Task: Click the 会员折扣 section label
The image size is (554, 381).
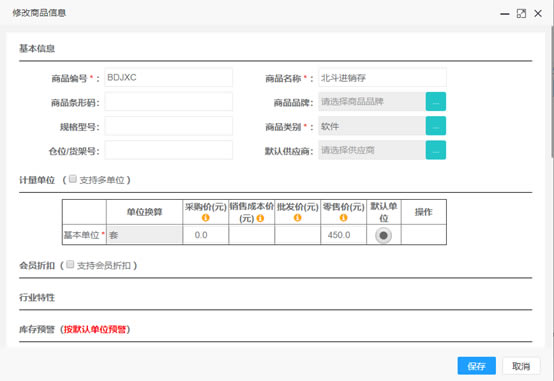Action: point(37,265)
